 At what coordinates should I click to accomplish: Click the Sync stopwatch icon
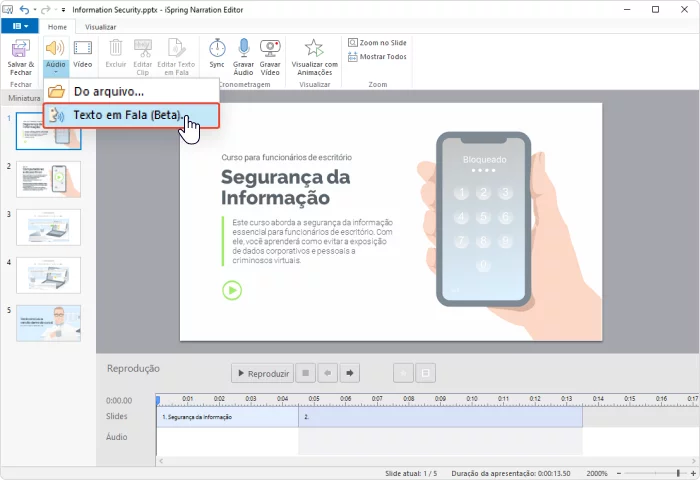coord(217,55)
